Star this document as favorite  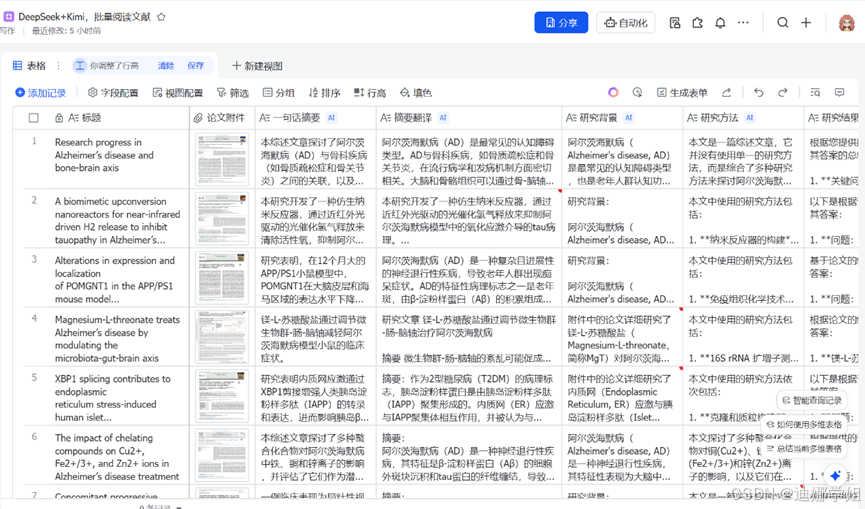coord(161,17)
